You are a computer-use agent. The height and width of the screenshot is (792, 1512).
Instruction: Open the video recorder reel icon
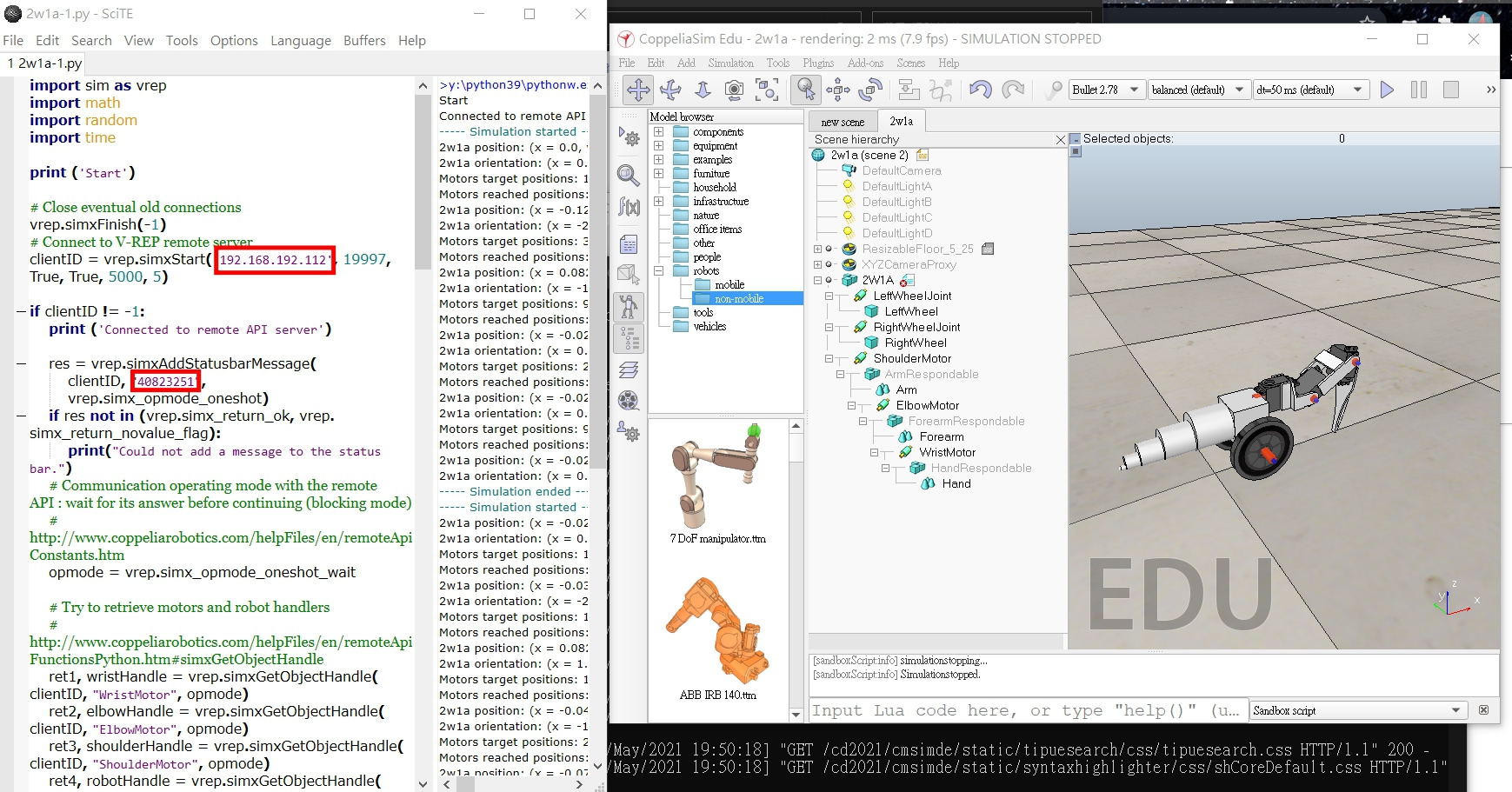(x=629, y=401)
